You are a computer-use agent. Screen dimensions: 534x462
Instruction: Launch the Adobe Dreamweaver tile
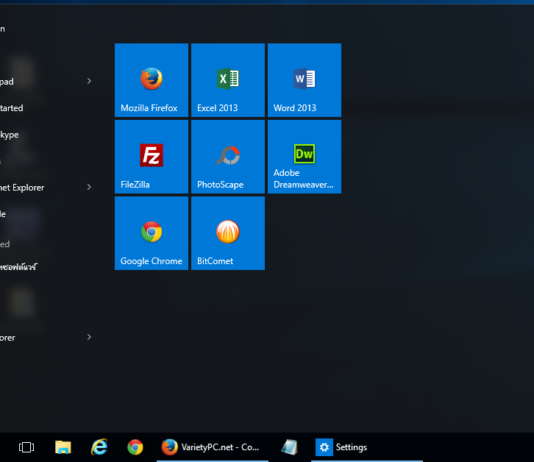304,157
